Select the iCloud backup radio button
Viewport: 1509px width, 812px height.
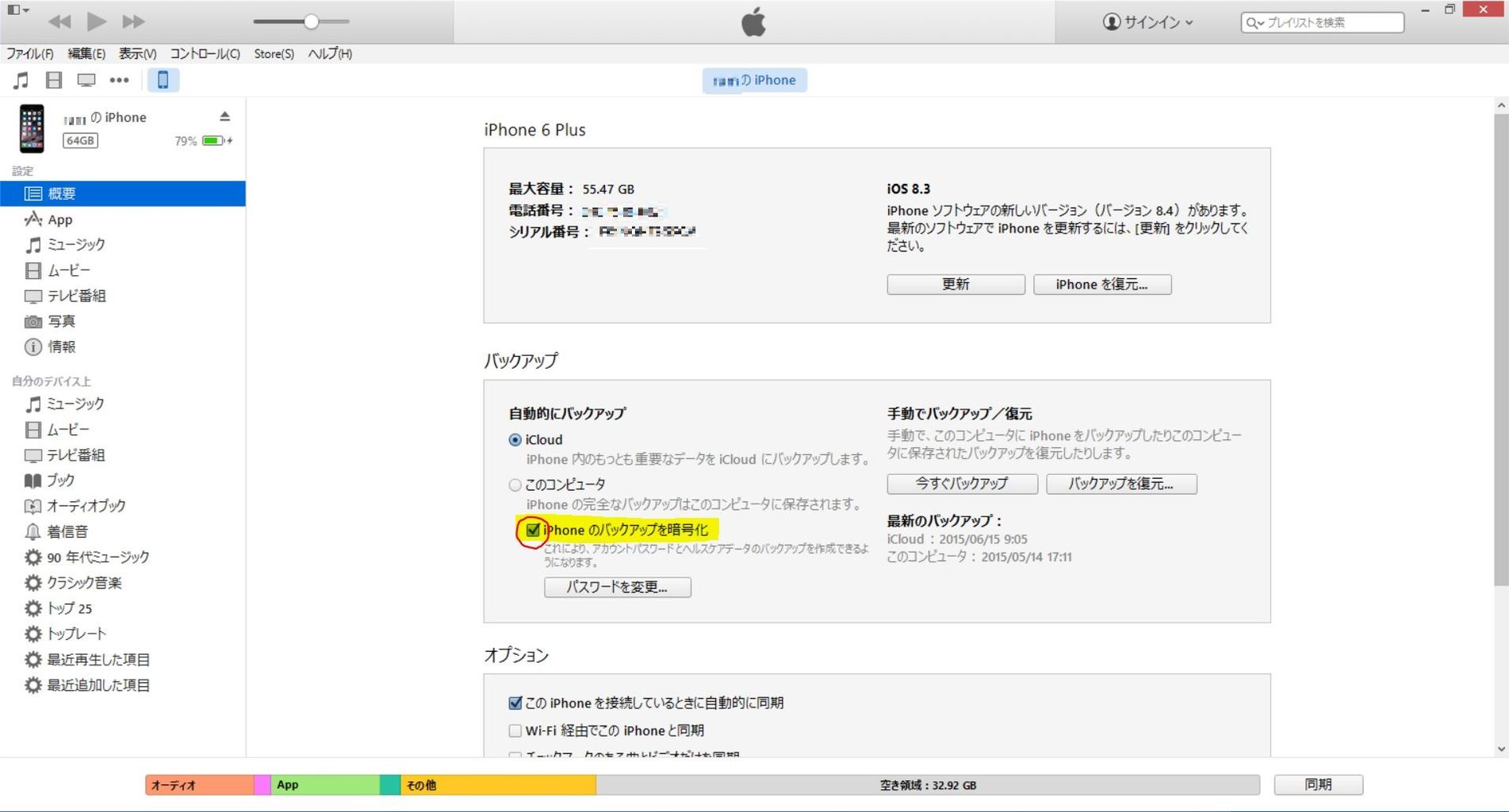(x=515, y=440)
